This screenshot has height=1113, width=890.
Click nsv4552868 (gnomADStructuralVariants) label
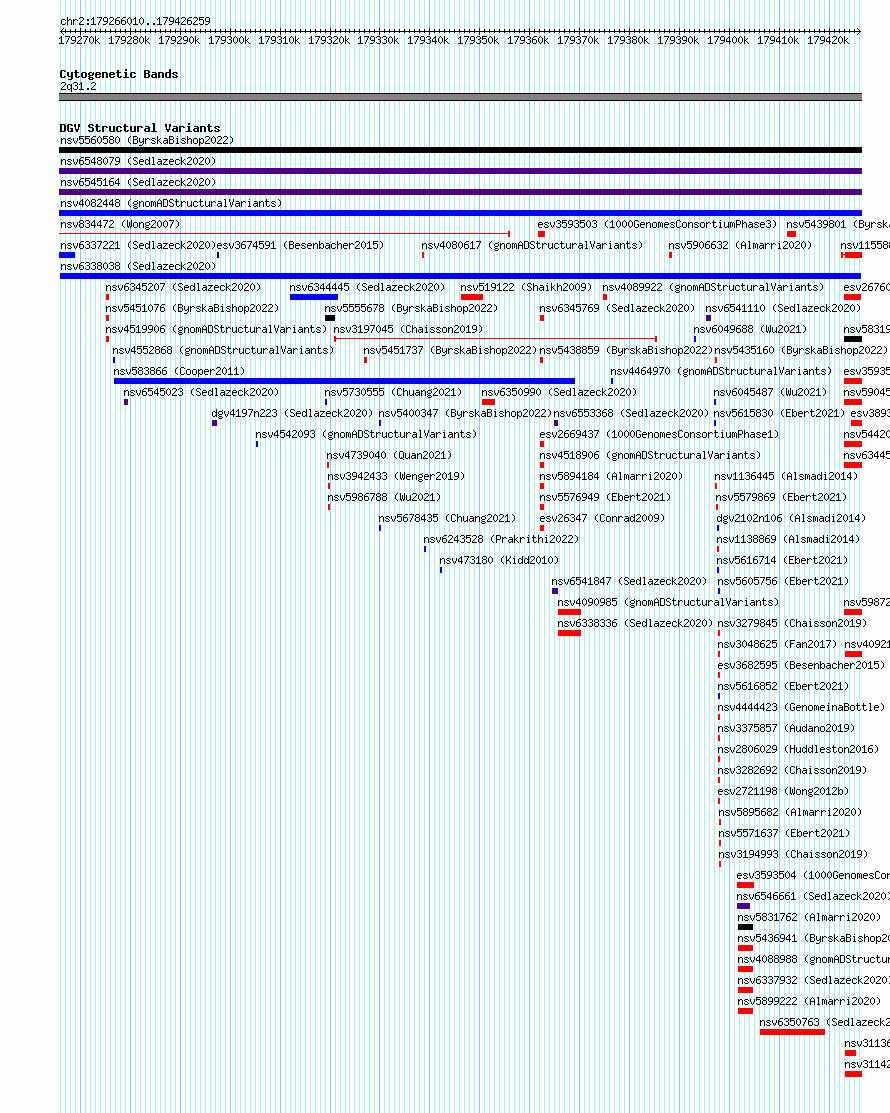223,350
